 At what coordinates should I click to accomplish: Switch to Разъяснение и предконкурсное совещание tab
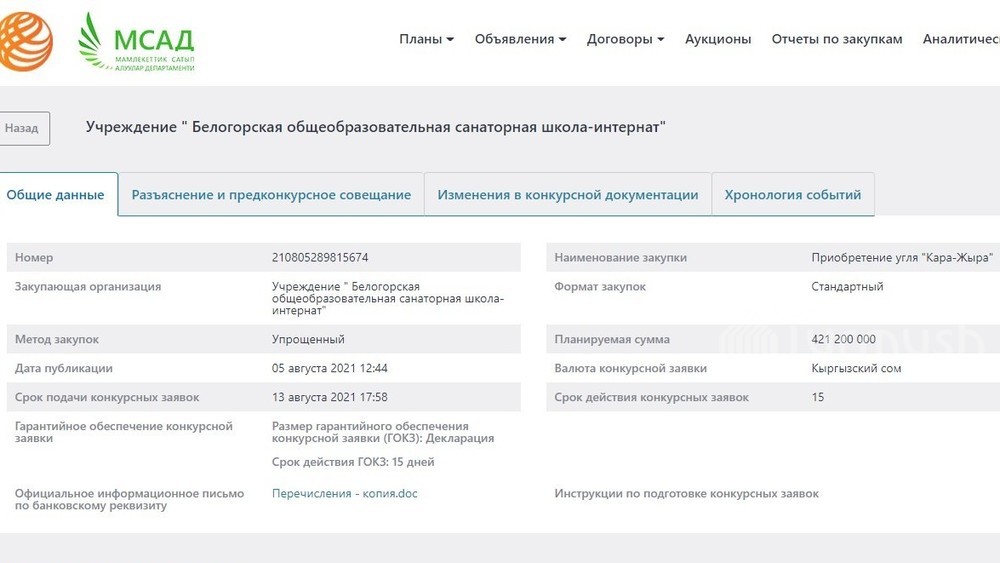[271, 195]
